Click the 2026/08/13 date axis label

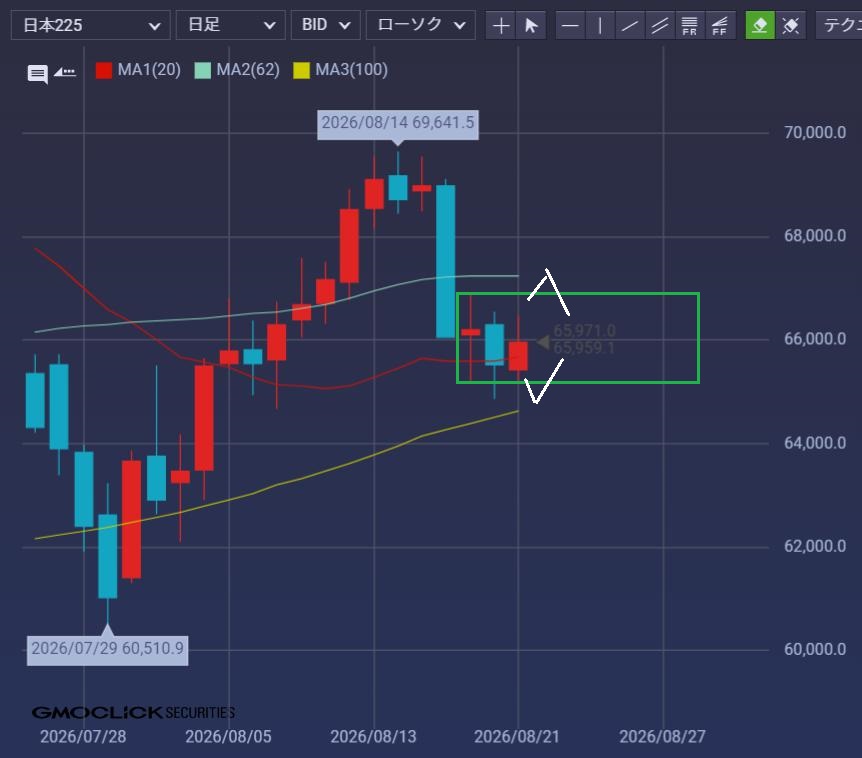click(x=373, y=737)
